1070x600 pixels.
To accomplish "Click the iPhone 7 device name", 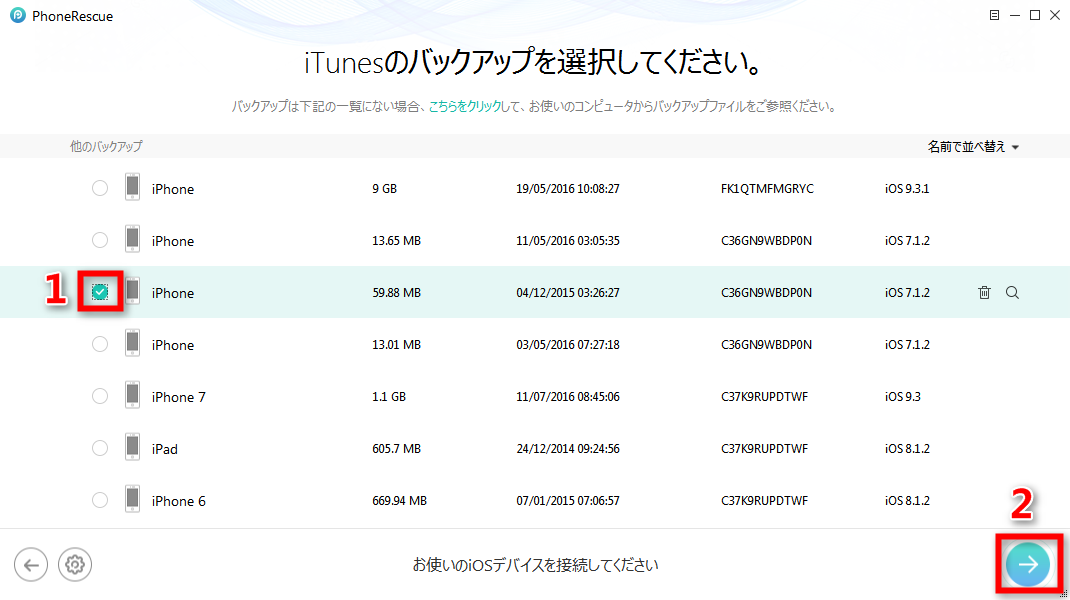I will click(x=178, y=397).
